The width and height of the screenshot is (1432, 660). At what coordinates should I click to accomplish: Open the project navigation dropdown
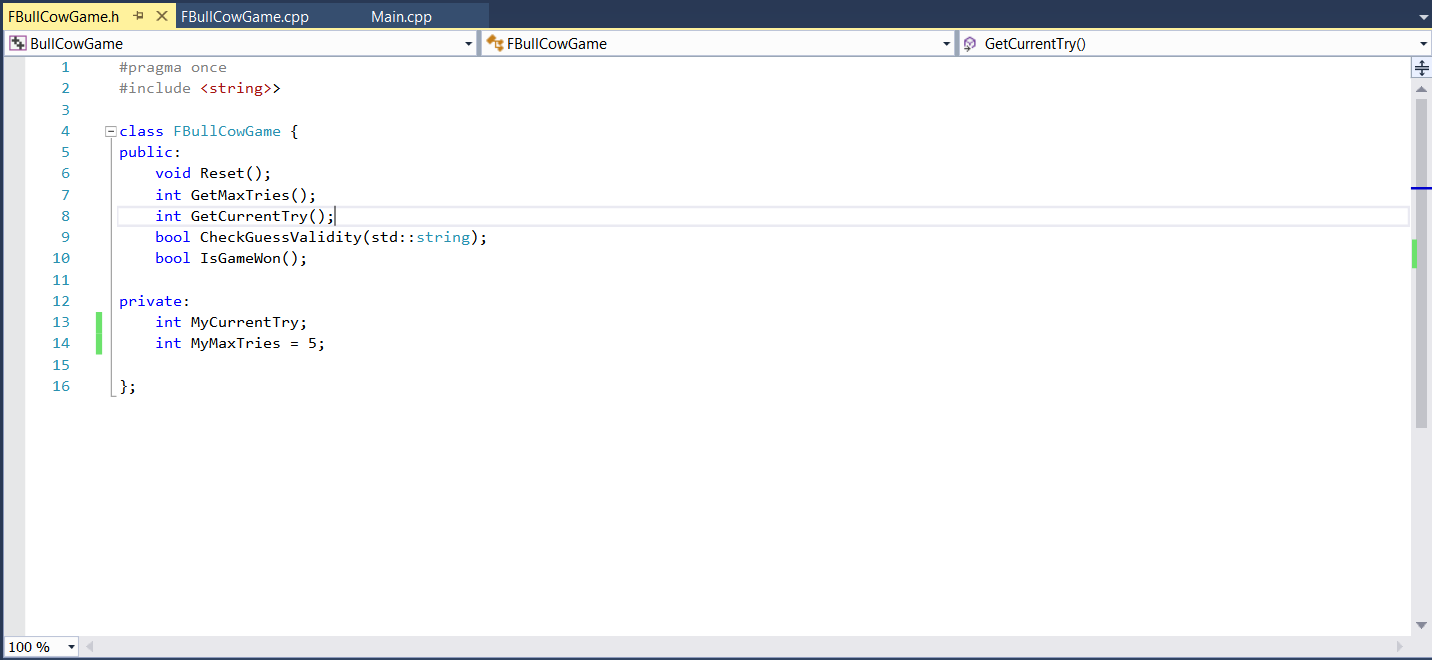[x=467, y=43]
